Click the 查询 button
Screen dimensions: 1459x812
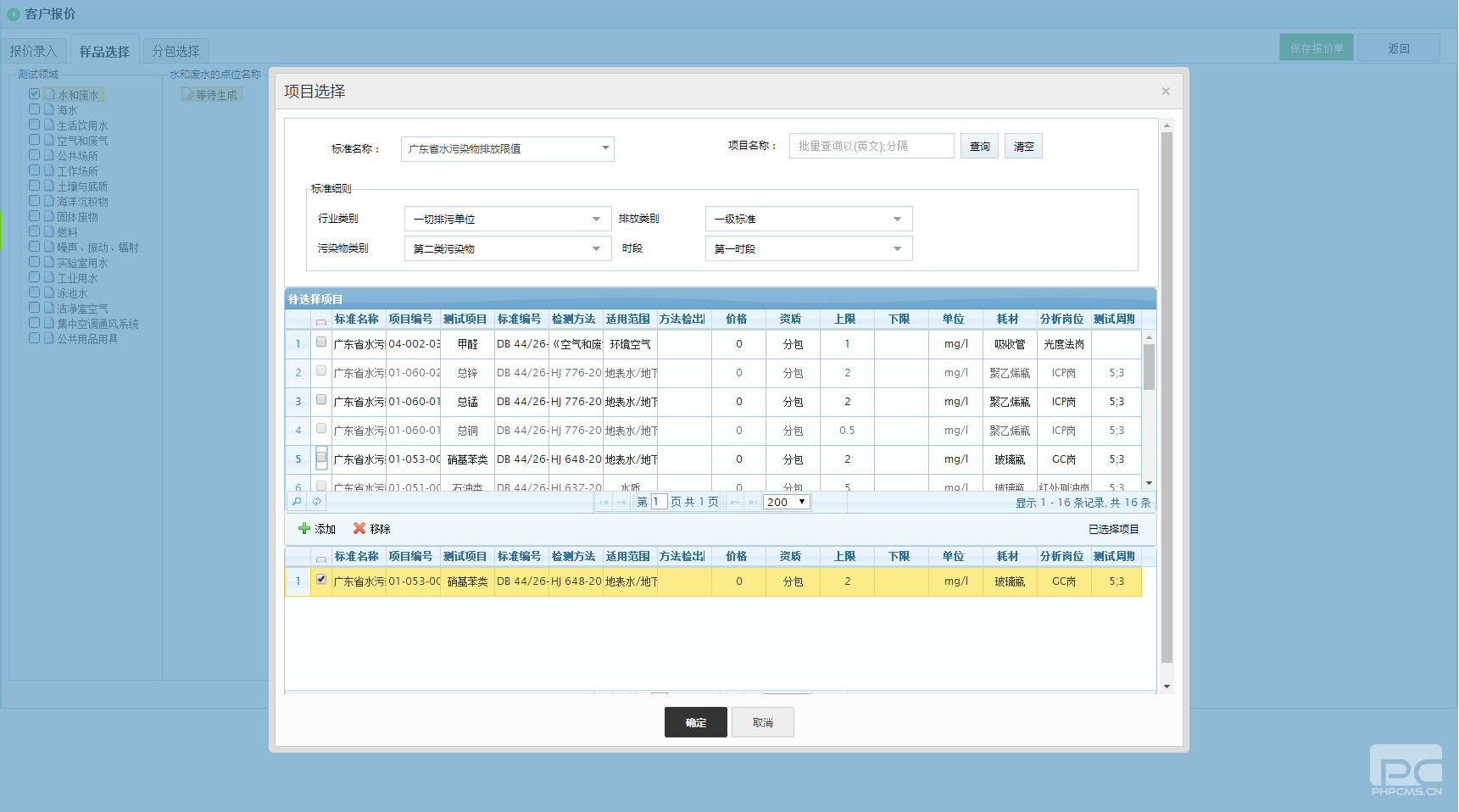[x=979, y=147]
